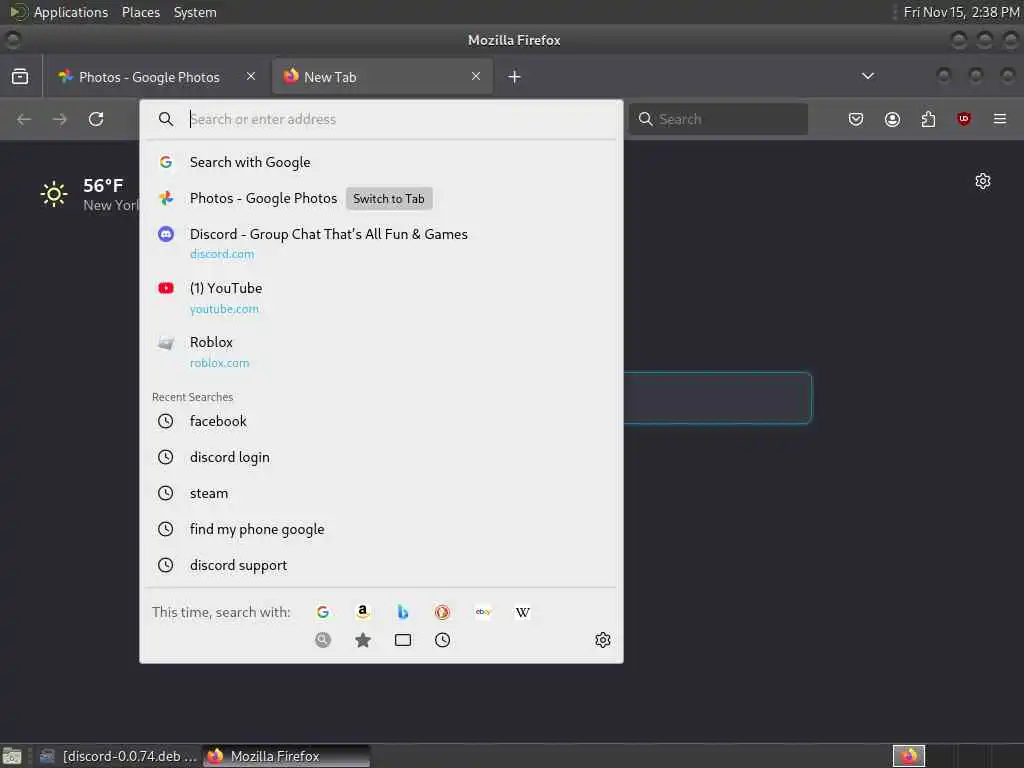Choose Search with Google suggestion
The width and height of the screenshot is (1024, 768).
(381, 162)
